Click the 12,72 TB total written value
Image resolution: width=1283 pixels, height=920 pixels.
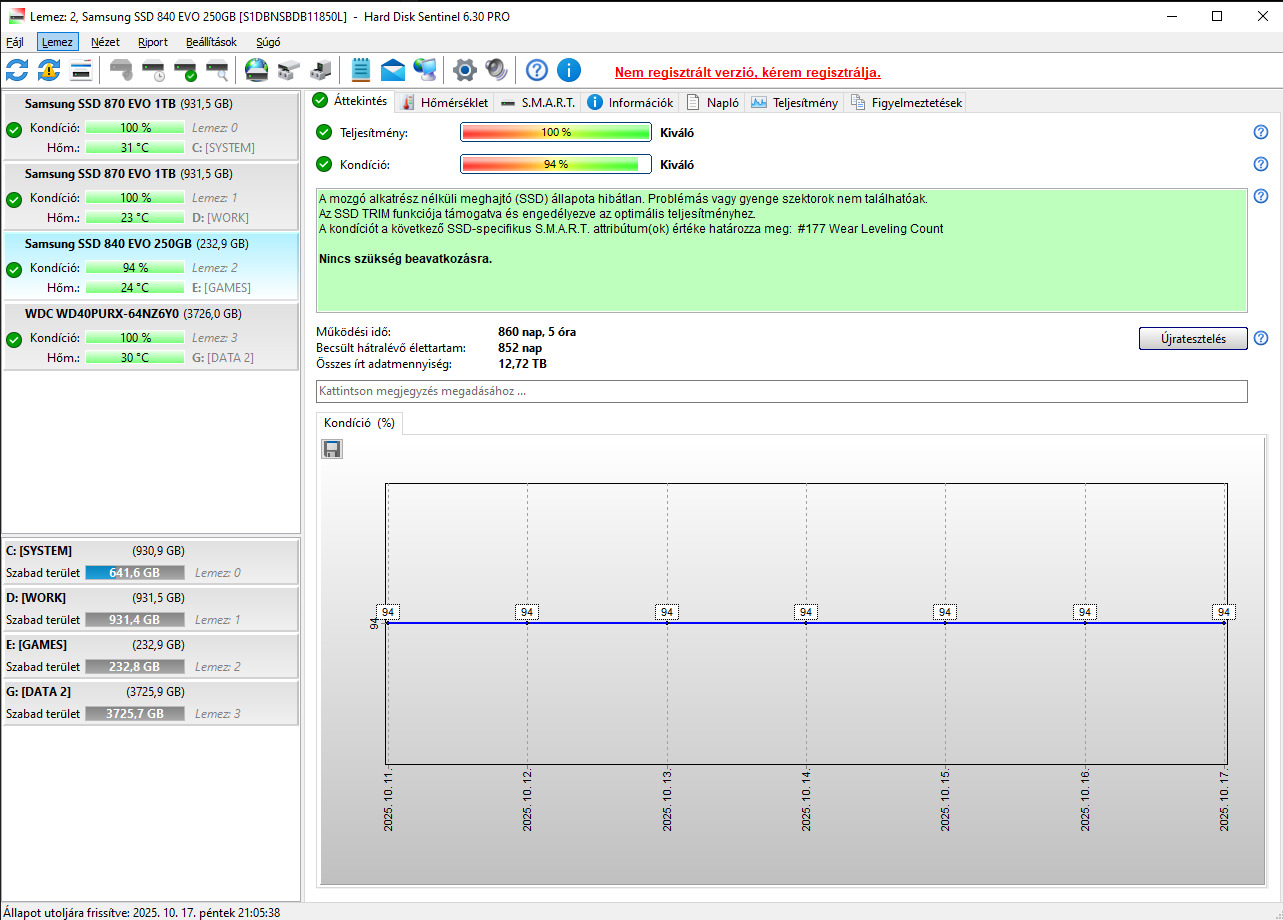[523, 364]
